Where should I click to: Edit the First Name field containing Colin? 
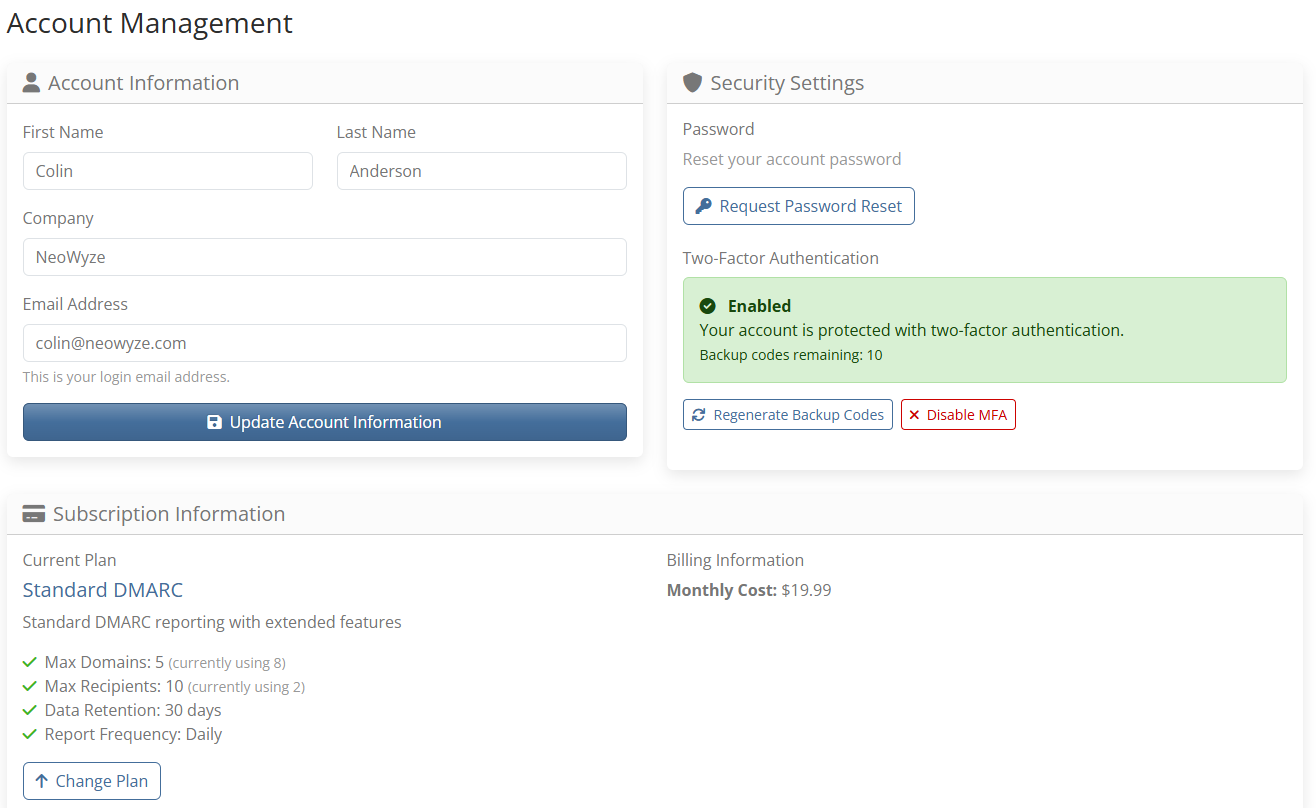point(168,171)
